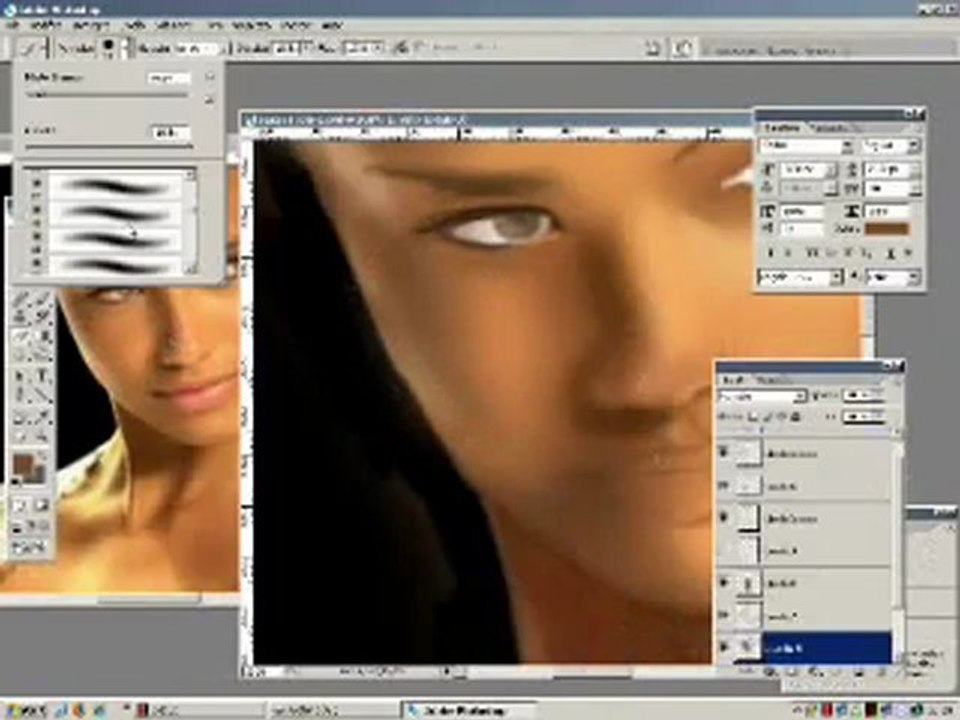
Task: Delete layer using trash icon in Layers panel
Action: coord(881,672)
